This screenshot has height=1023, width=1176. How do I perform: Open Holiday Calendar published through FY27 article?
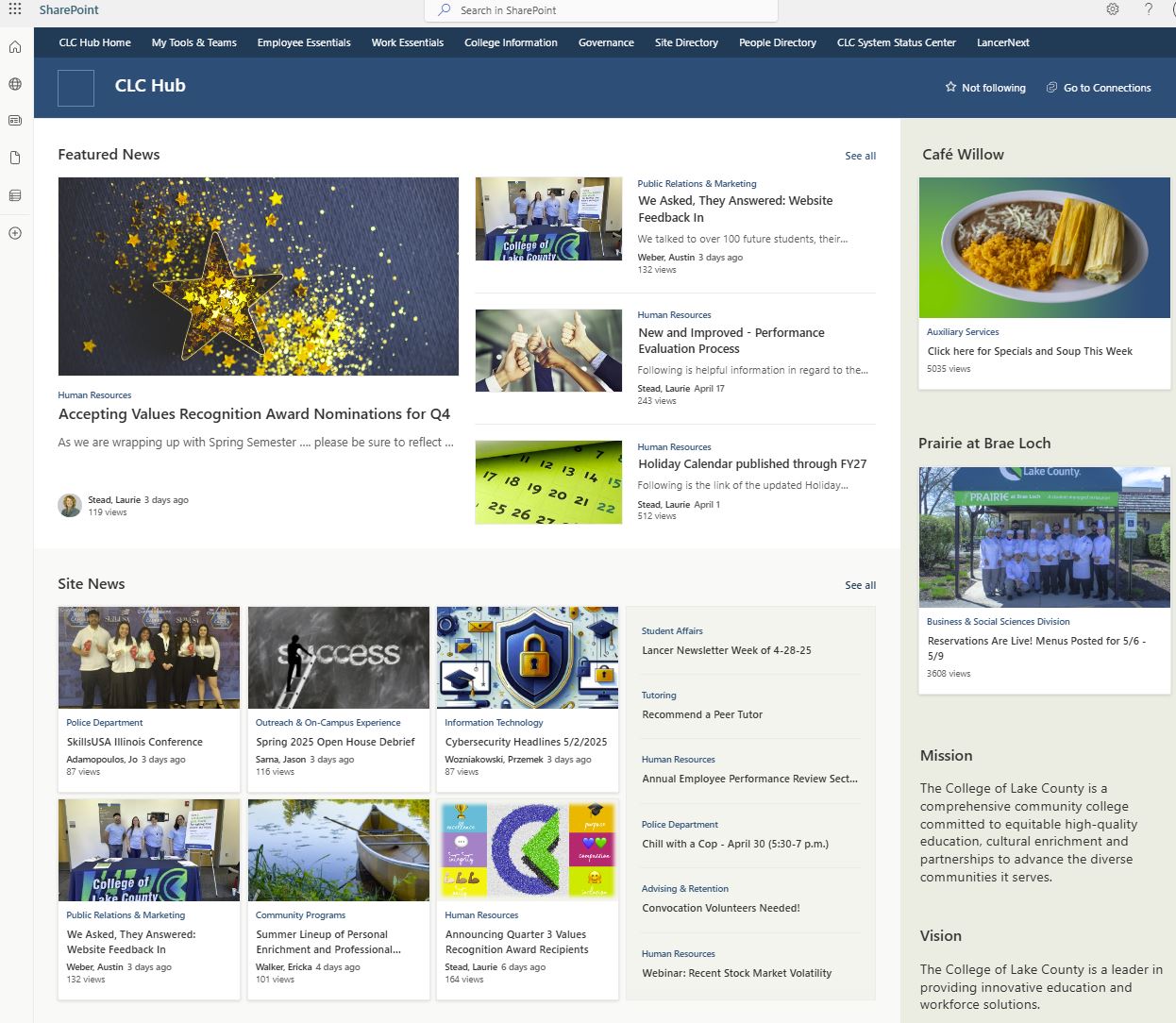(751, 463)
